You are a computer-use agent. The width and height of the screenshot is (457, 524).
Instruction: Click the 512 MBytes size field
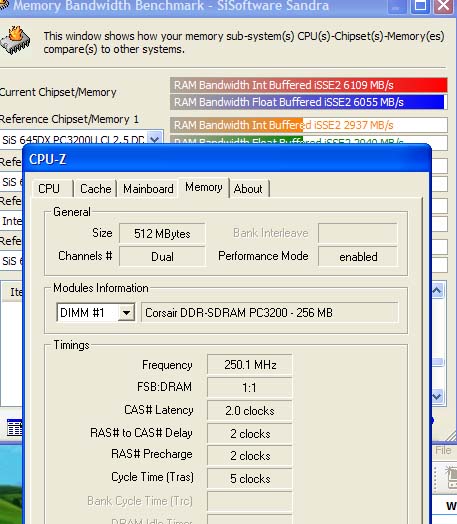tap(162, 233)
